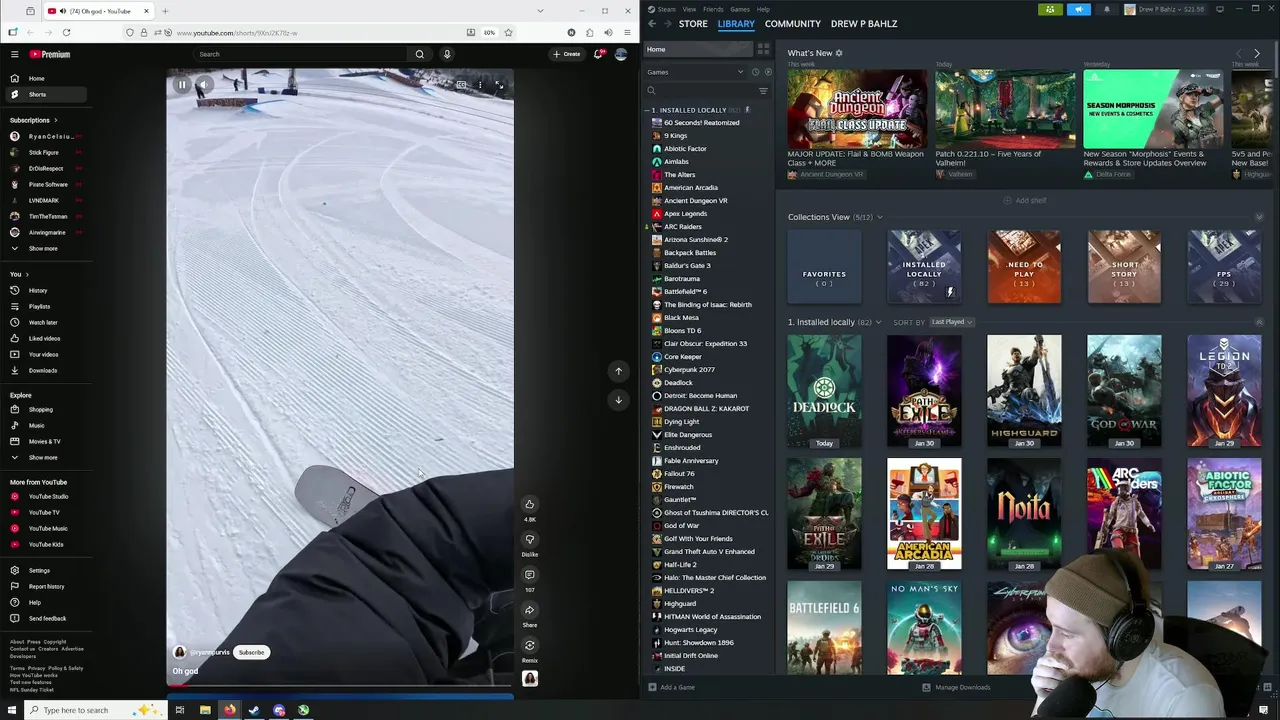Go to the previous Short with the up arrow

(x=618, y=371)
